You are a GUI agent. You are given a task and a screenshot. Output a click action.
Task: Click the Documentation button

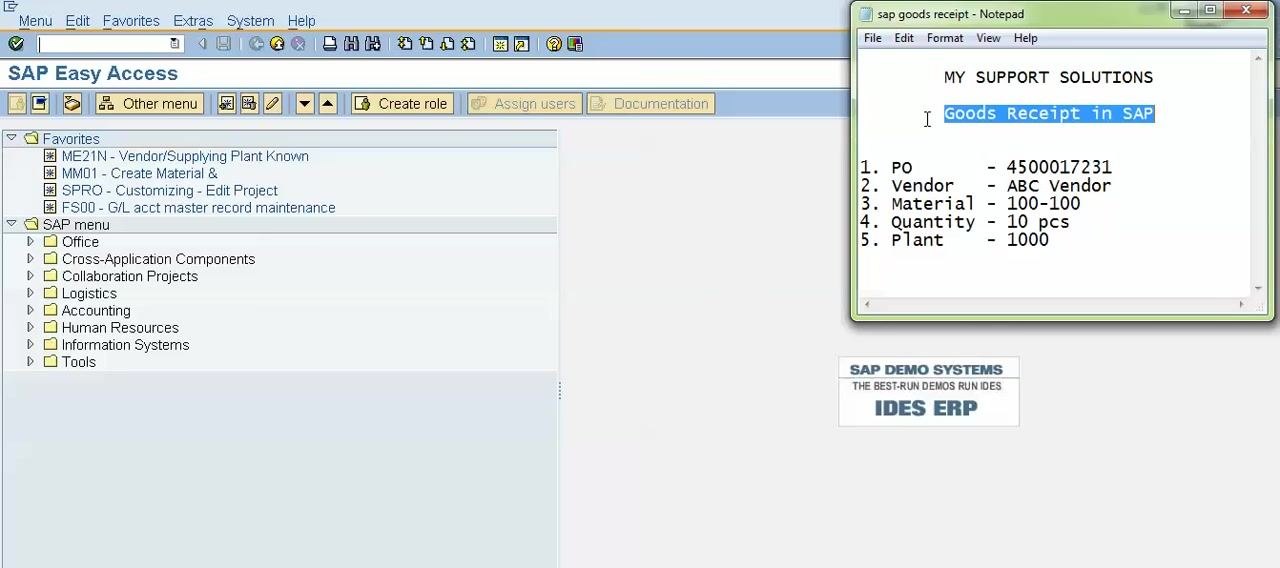pos(649,104)
